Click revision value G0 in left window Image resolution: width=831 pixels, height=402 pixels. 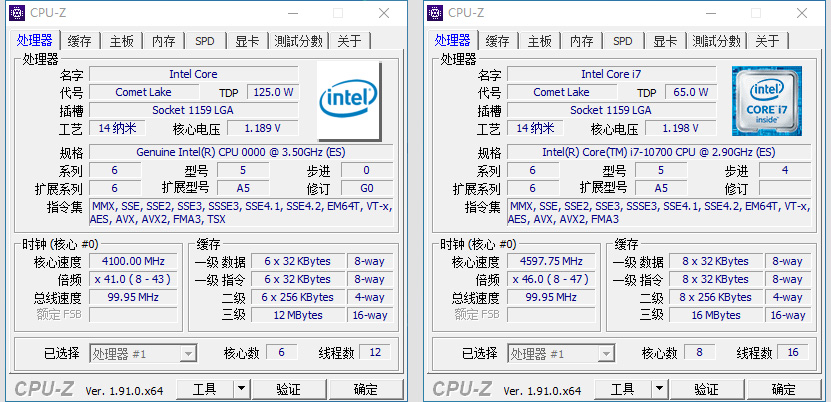click(367, 188)
